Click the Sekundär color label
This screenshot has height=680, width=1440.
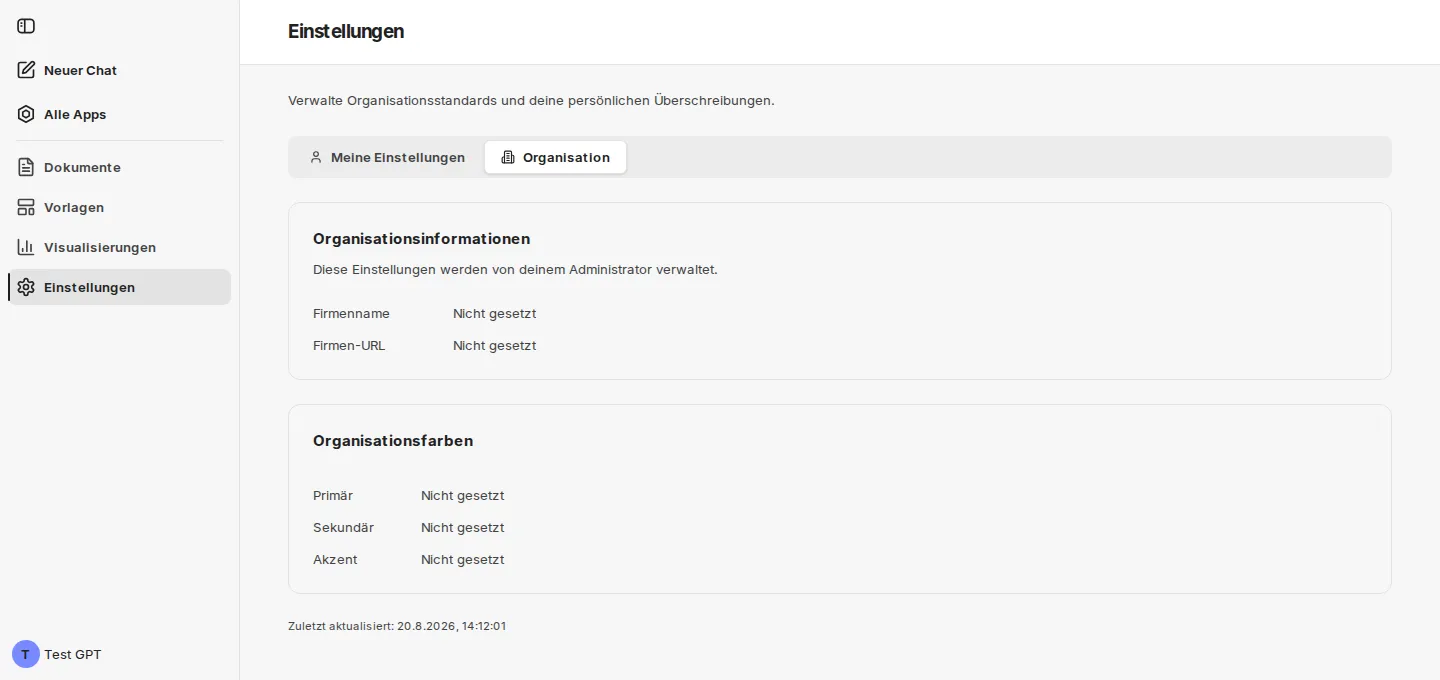point(343,527)
